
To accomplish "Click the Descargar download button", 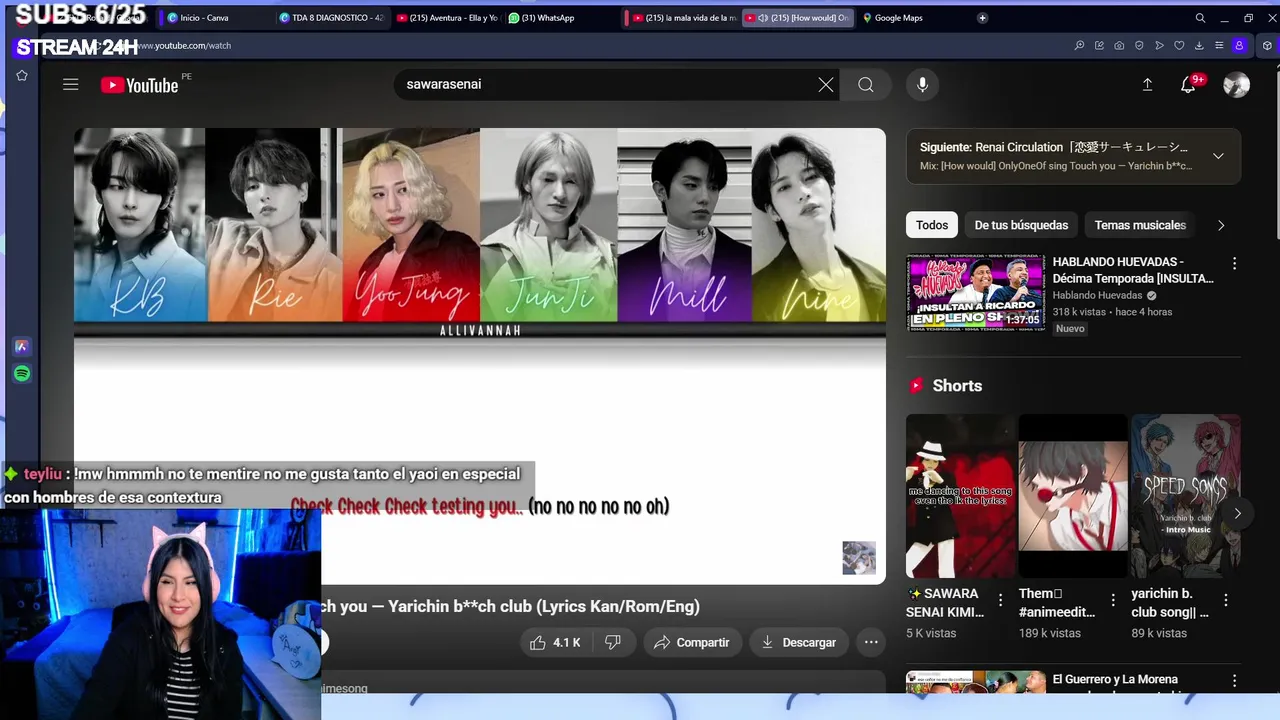I will pyautogui.click(x=798, y=642).
